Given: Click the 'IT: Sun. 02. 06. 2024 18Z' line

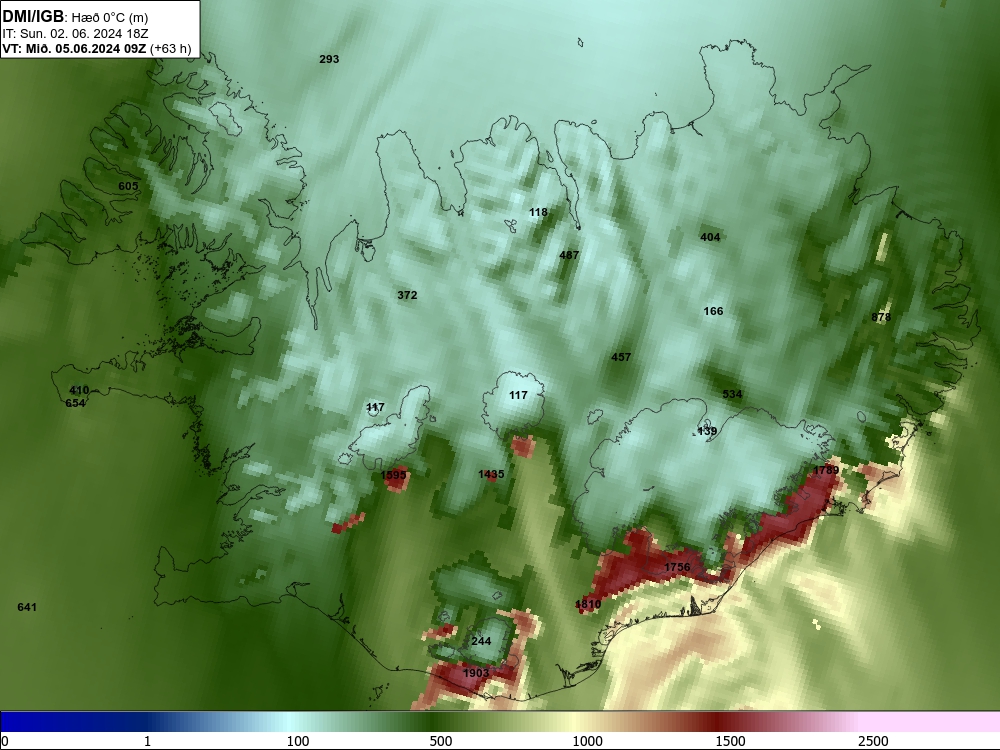Looking at the screenshot, I should click(x=75, y=34).
